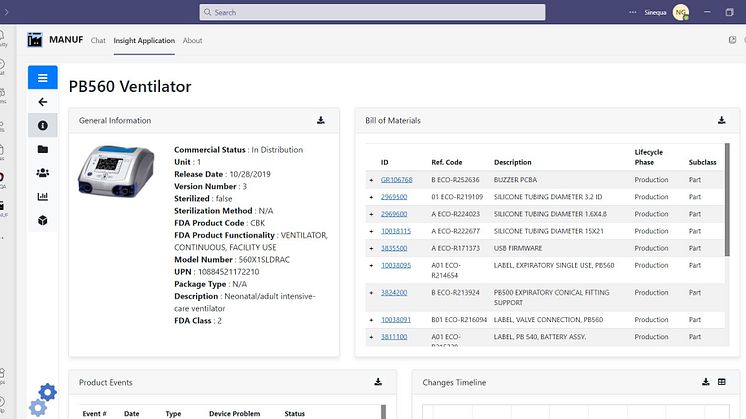Click the cube icon in sidebar
Viewport: 746px width, 419px height.
[x=42, y=220]
